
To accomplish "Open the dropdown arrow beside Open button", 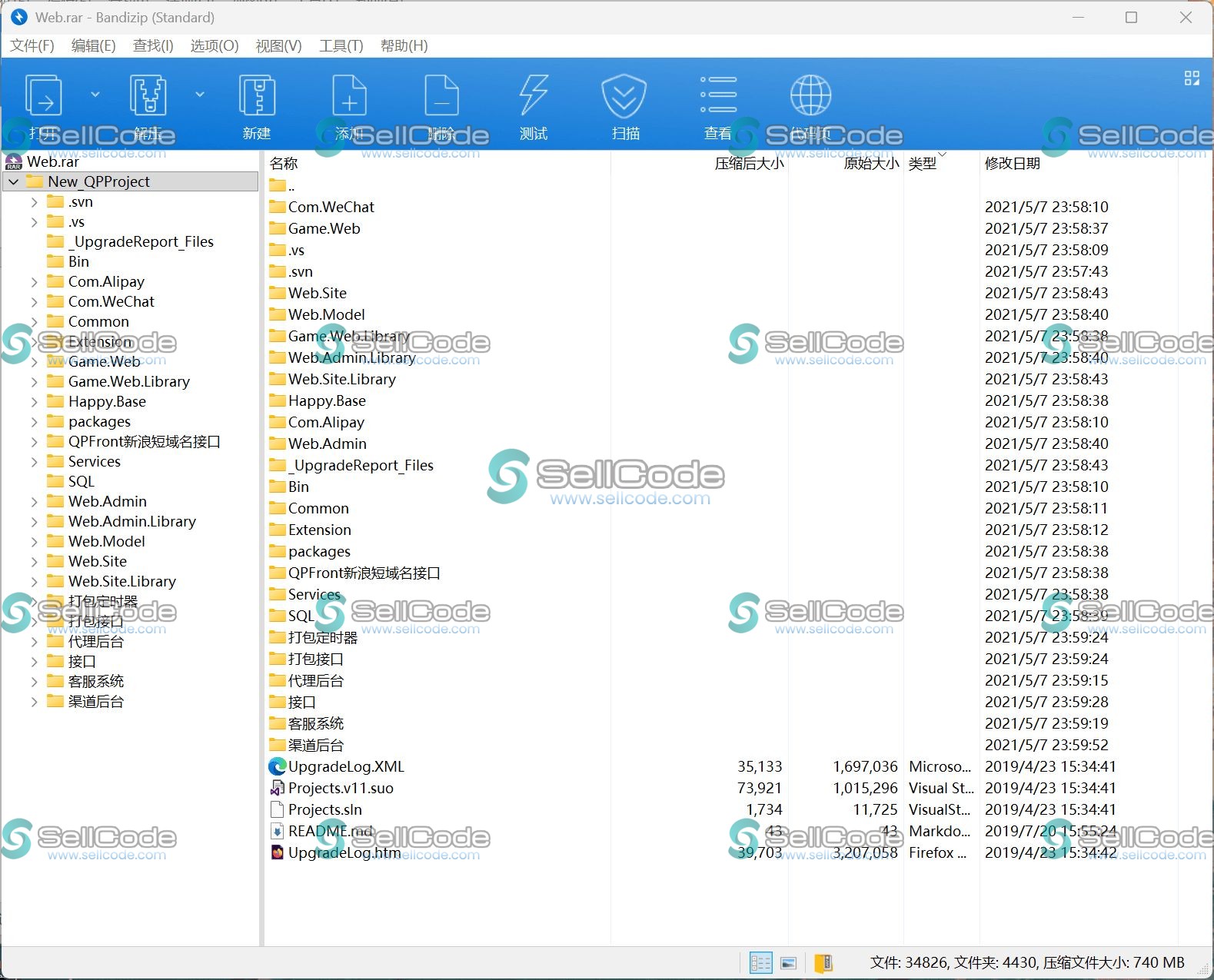I will 95,95.
